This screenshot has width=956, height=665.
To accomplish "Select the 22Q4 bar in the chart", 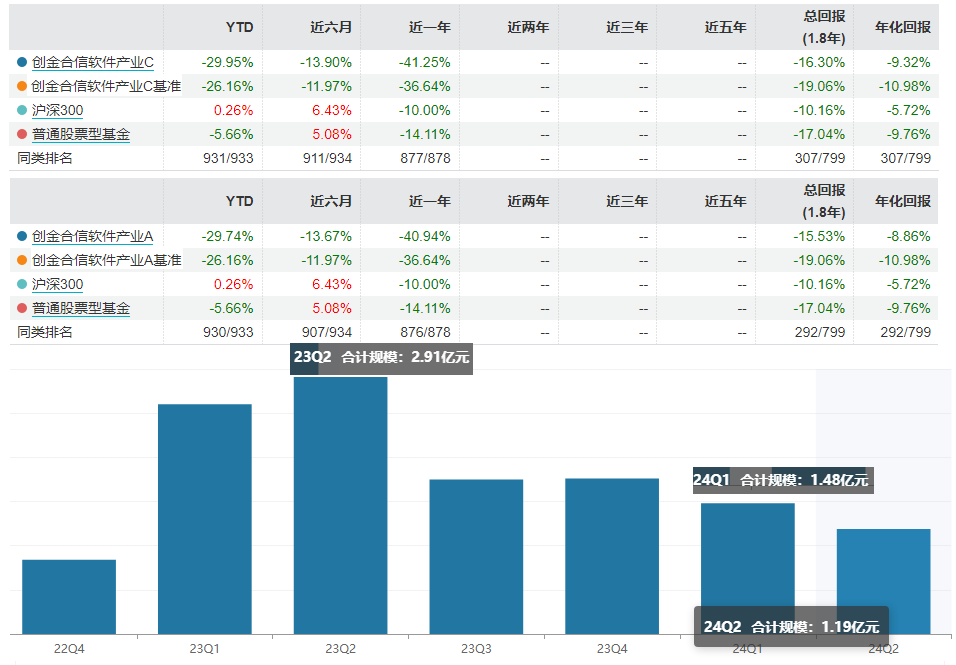I will pos(69,596).
